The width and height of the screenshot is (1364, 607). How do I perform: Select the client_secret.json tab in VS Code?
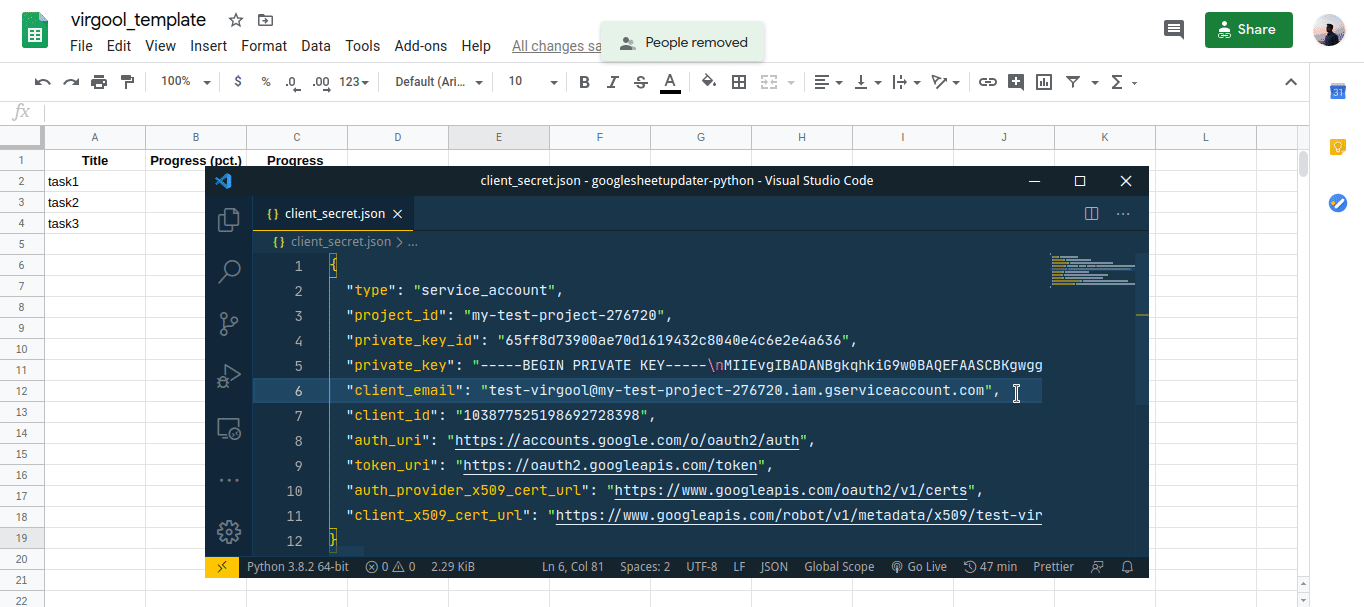(x=333, y=214)
